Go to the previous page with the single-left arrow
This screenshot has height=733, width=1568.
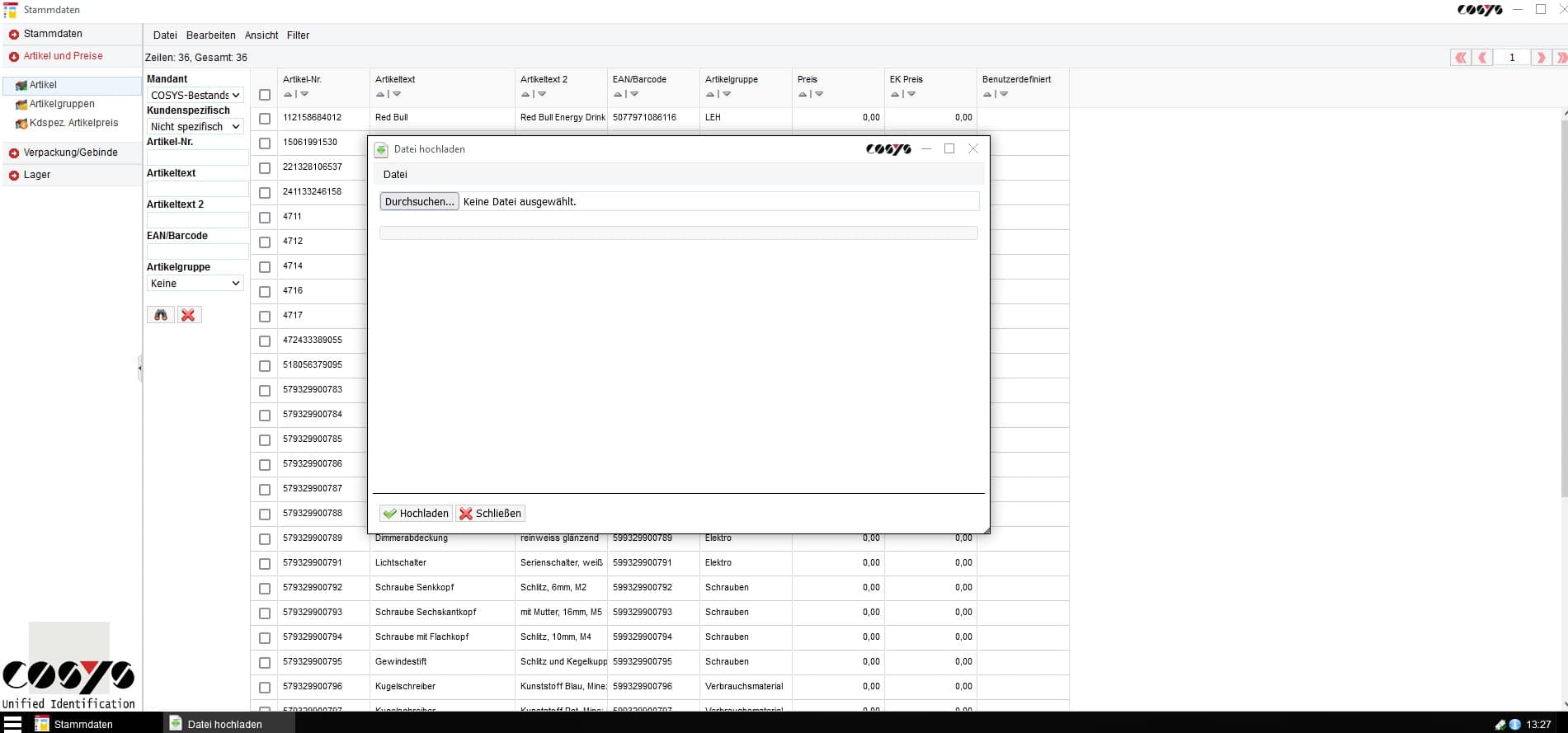[1482, 58]
